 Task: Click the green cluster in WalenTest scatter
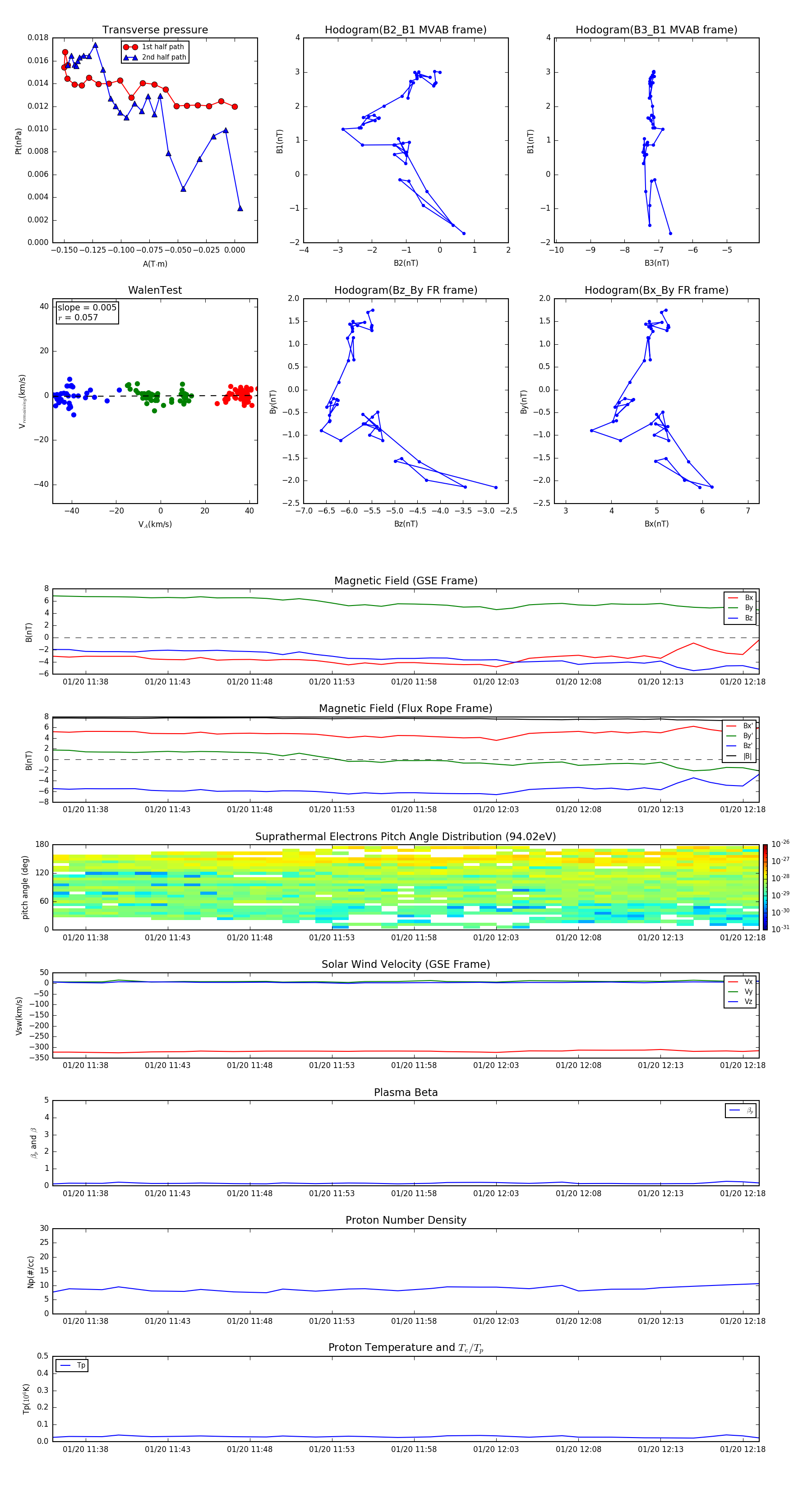[158, 396]
